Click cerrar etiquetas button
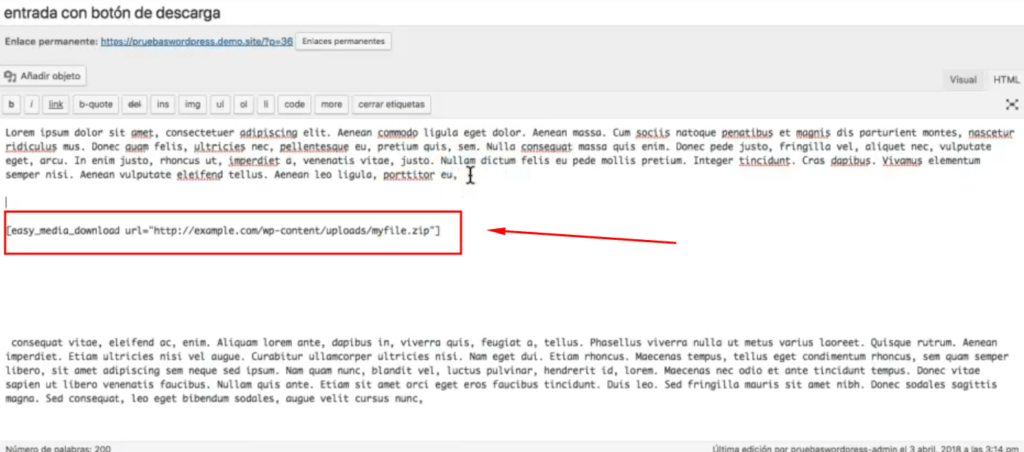 (x=391, y=104)
